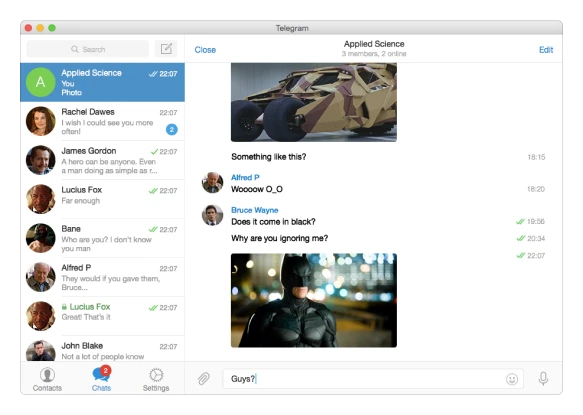Image resolution: width=583 pixels, height=415 pixels.
Task: Click the Search field in sidebar
Action: [x=88, y=49]
